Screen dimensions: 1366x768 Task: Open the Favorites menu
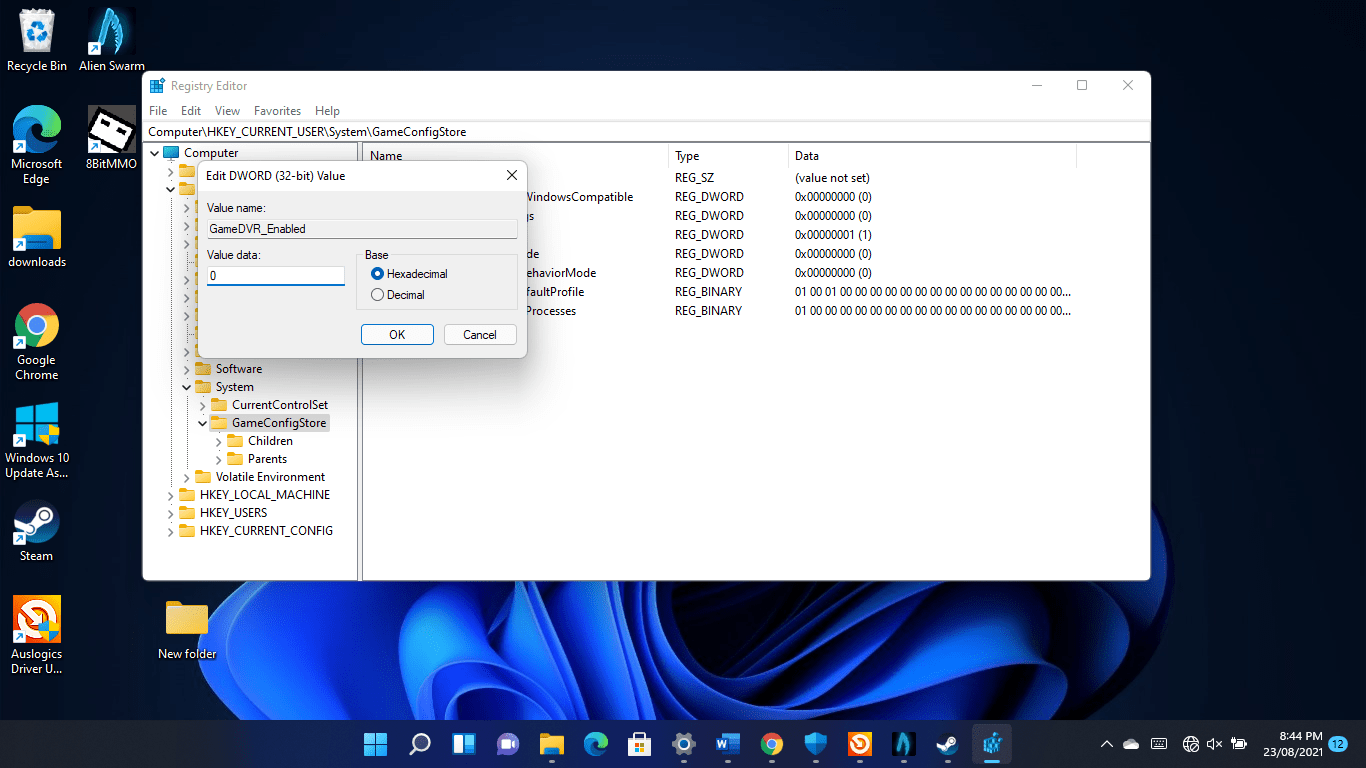tap(277, 110)
